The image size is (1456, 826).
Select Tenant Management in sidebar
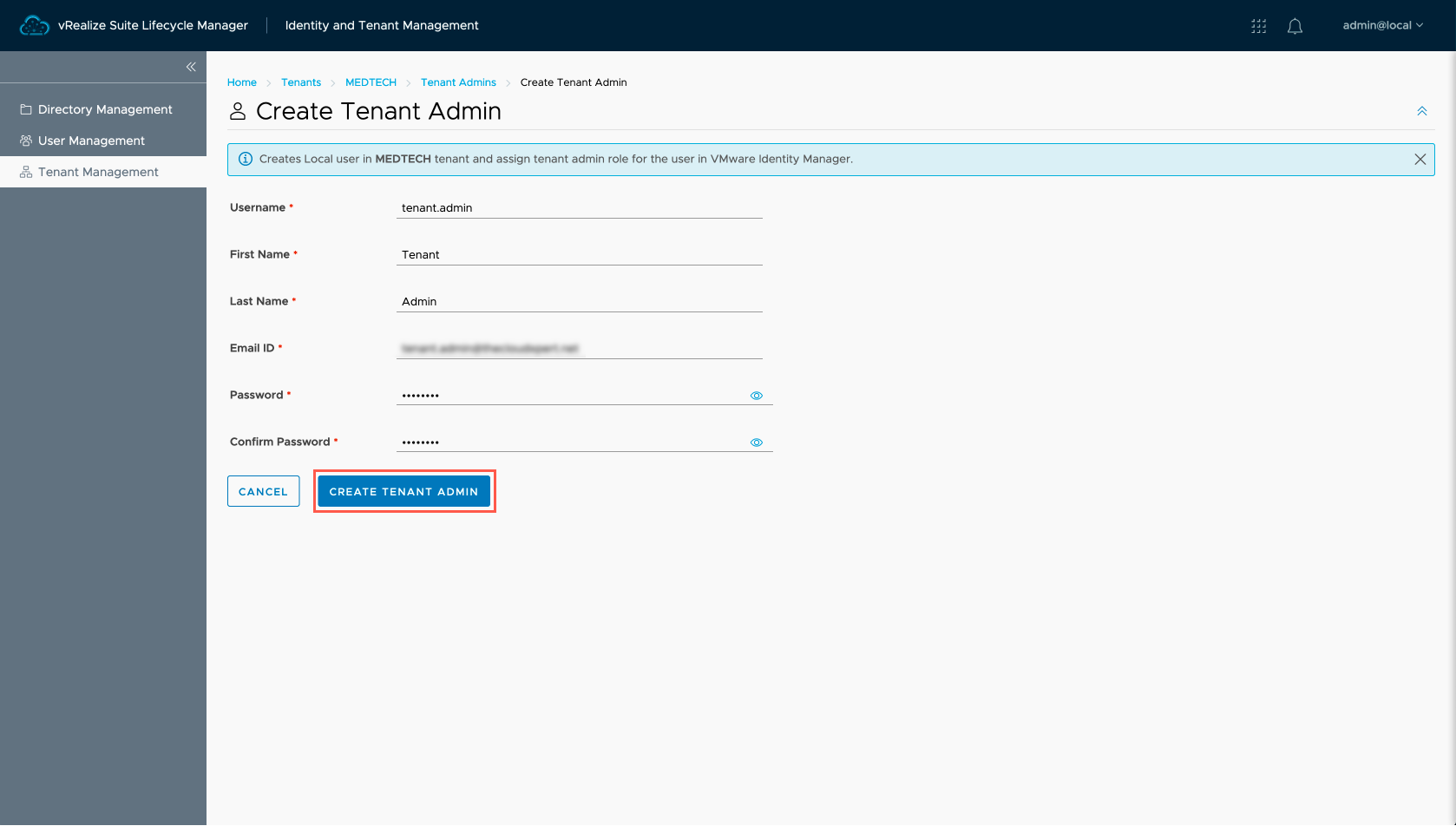point(98,172)
